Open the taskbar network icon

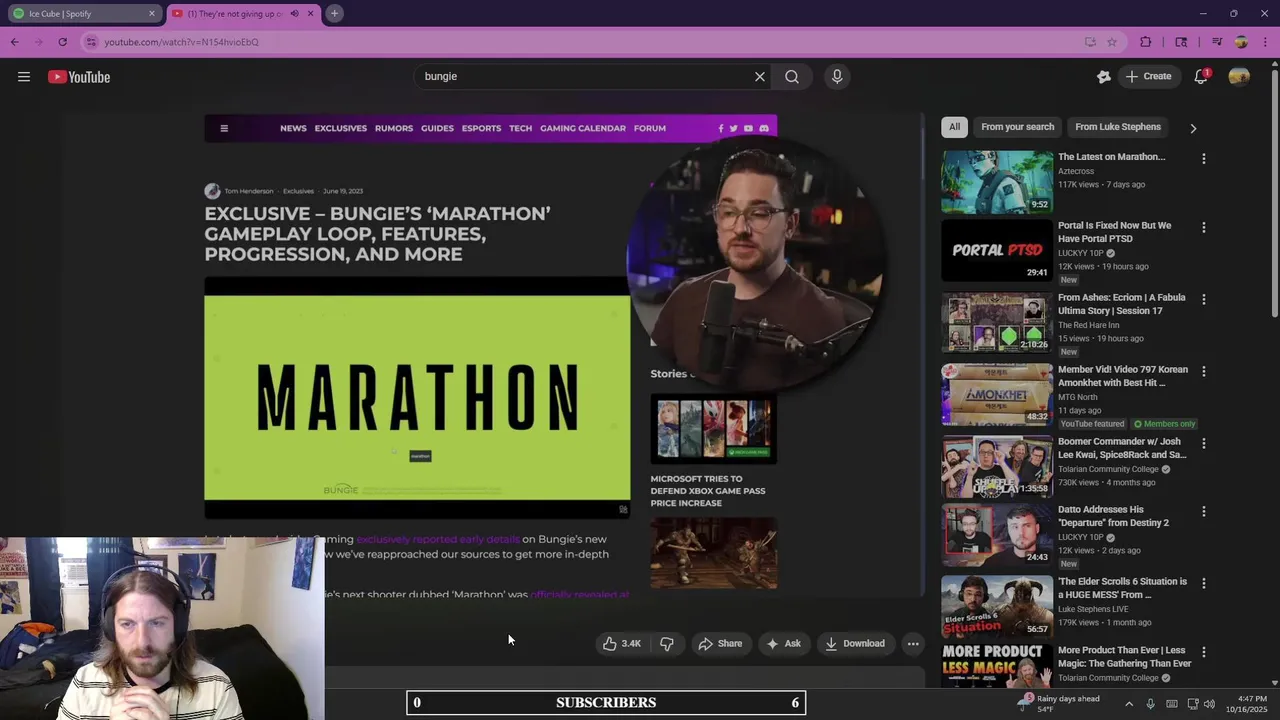tap(1192, 704)
